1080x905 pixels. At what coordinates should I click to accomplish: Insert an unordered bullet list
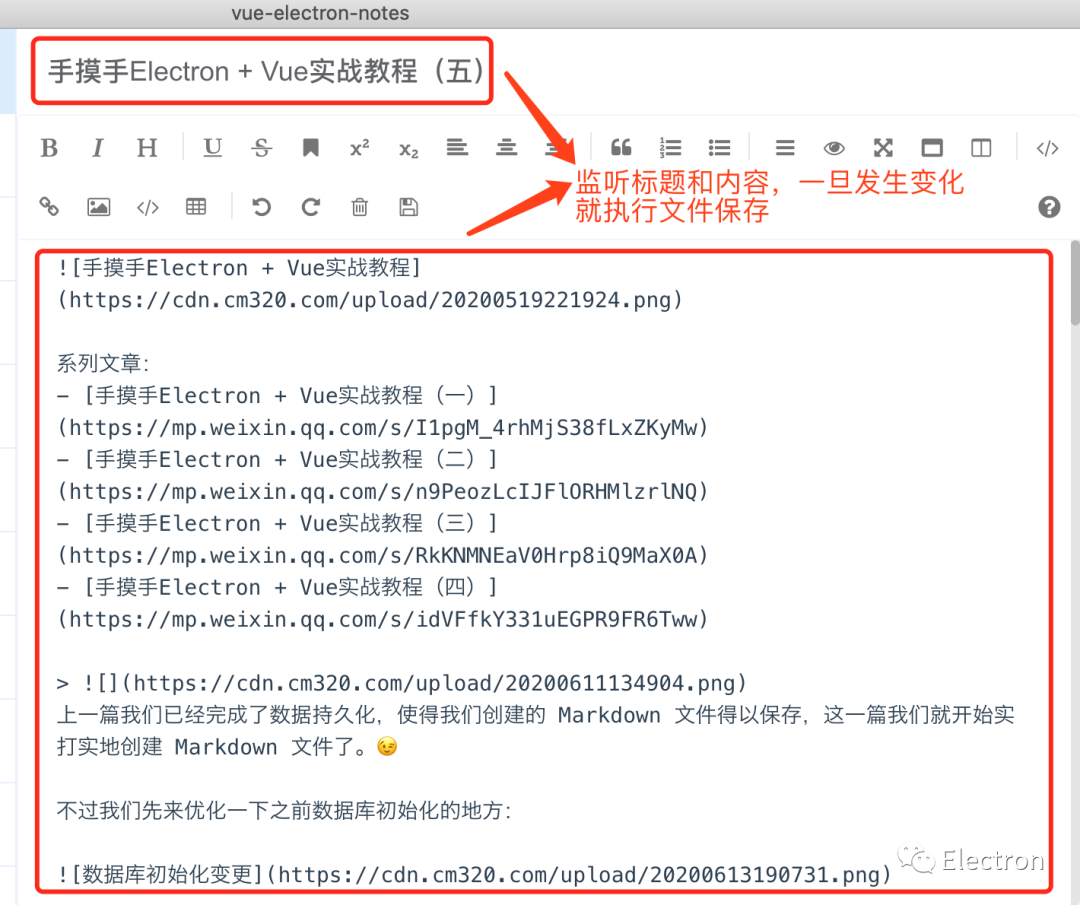pyautogui.click(x=719, y=147)
